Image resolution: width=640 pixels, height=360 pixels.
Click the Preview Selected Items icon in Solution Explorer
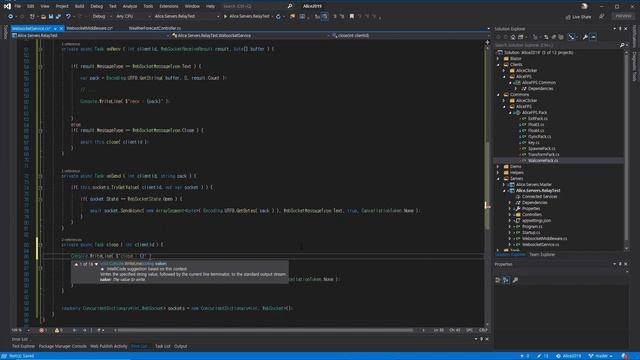[x=593, y=37]
